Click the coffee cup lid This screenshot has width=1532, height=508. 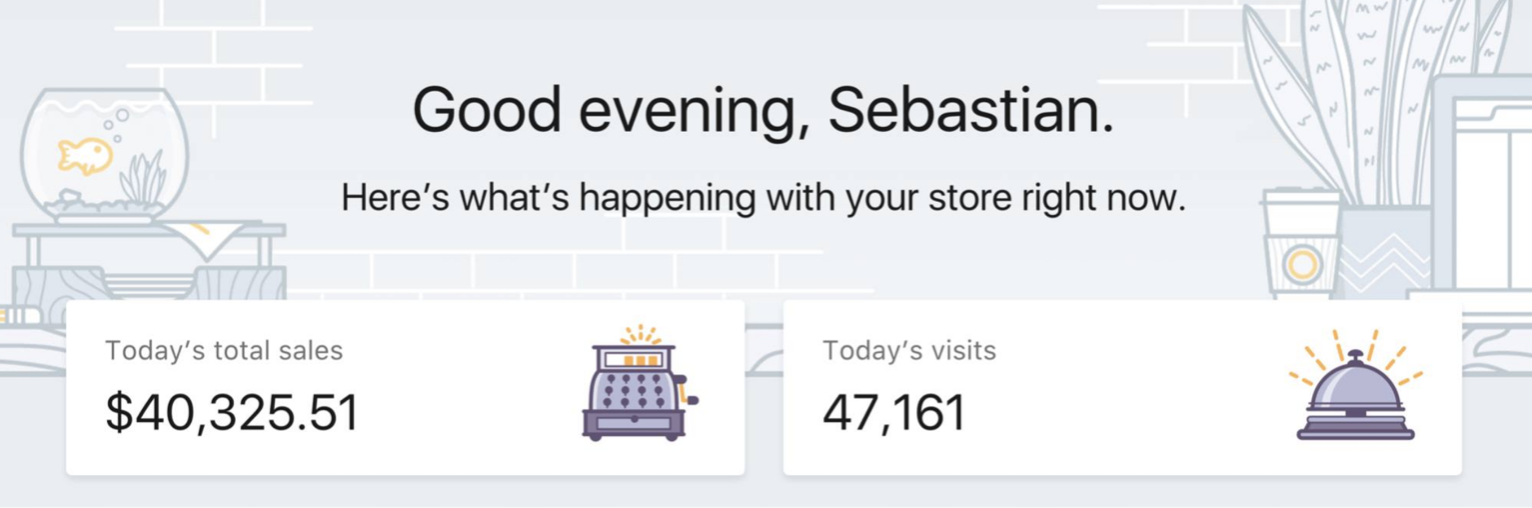tap(1301, 196)
